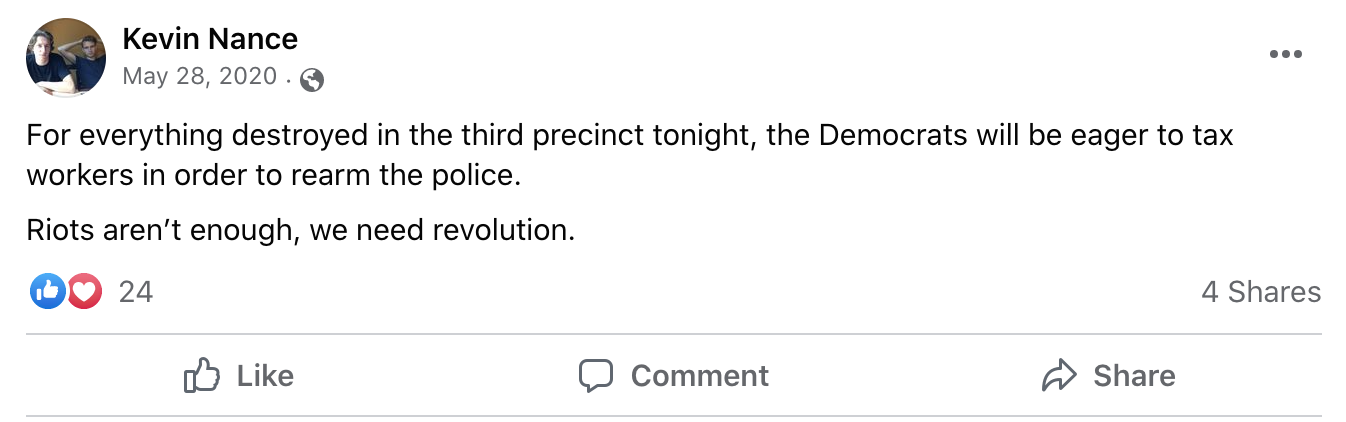Open Kevin Nance's profile picture
1346x422 pixels.
(x=66, y=57)
